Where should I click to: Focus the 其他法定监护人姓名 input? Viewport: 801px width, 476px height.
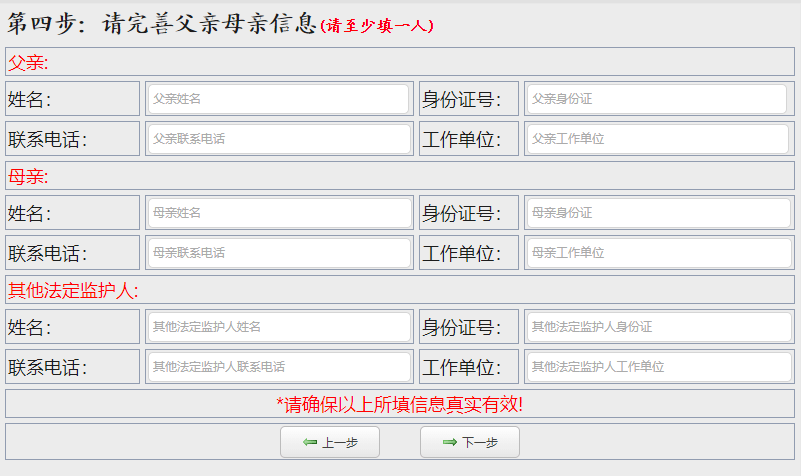[x=278, y=327]
